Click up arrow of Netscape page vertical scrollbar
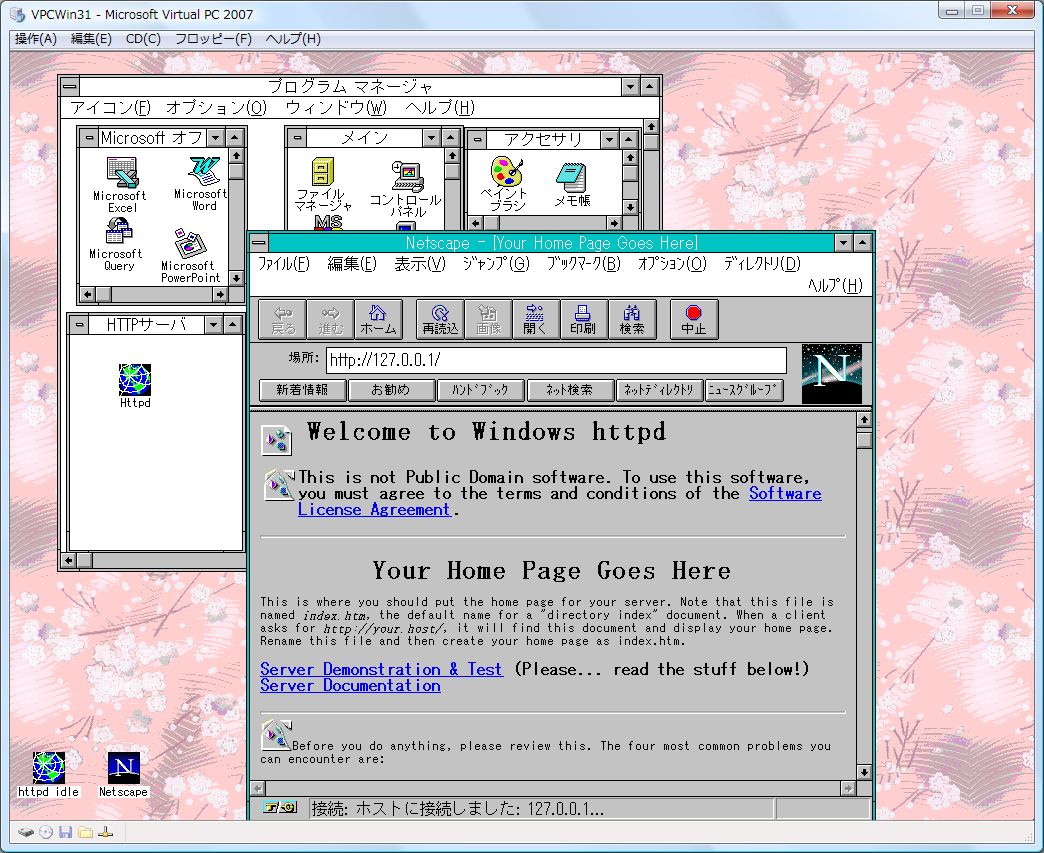 tap(864, 420)
